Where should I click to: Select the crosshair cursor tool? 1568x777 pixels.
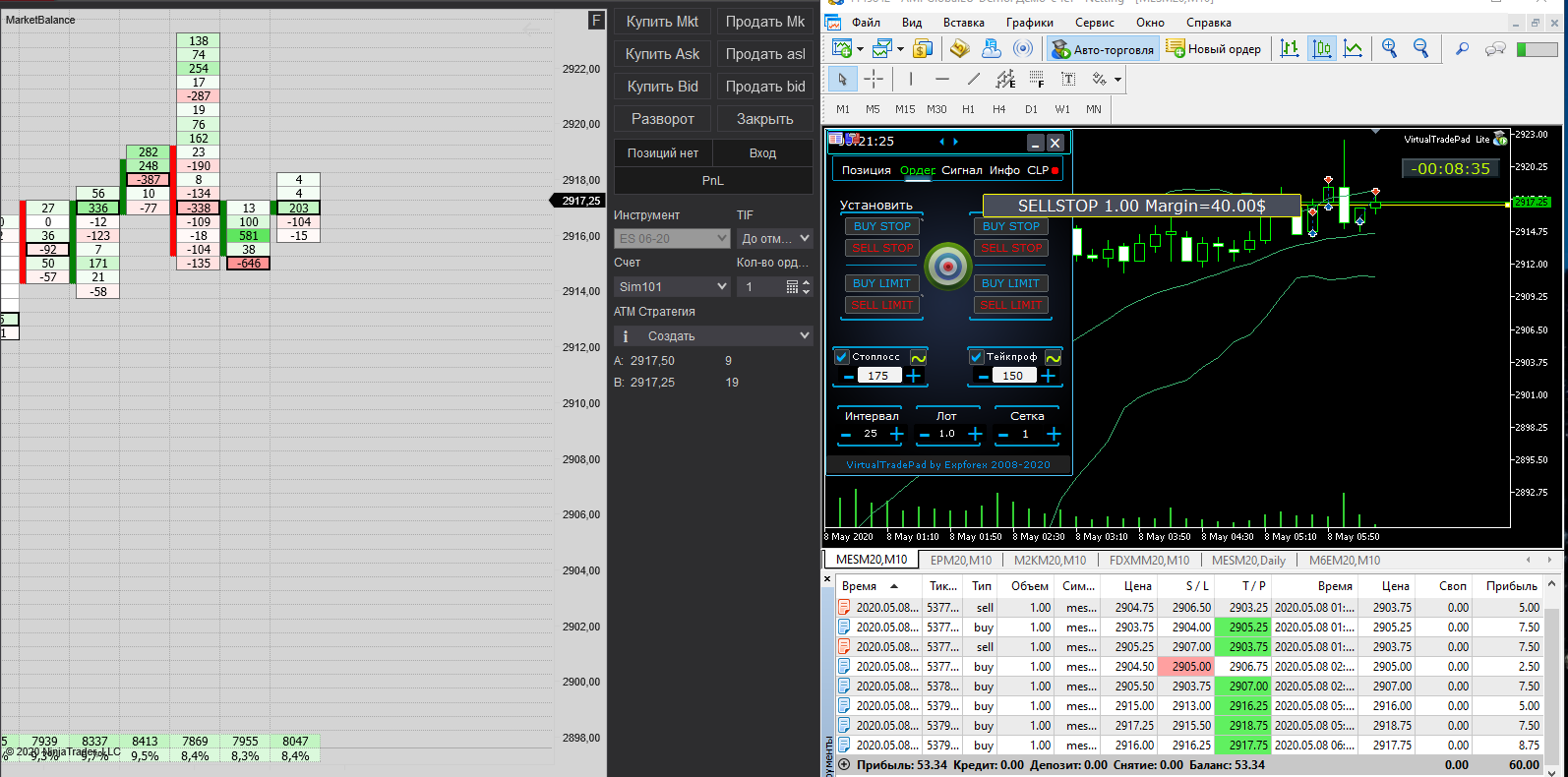(874, 79)
